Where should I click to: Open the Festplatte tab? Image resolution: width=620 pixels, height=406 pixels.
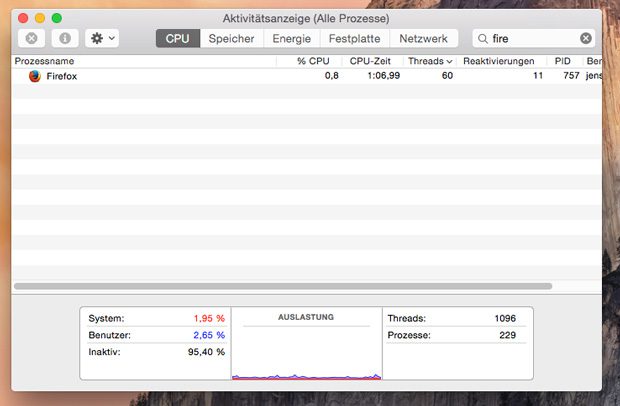click(x=354, y=38)
